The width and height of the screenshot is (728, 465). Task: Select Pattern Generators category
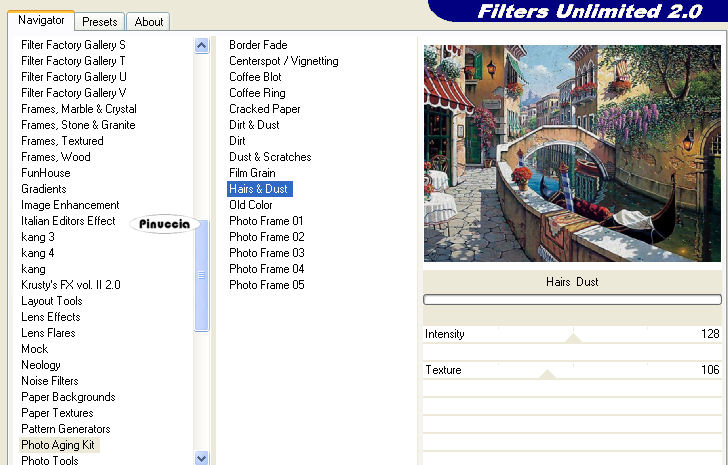pyautogui.click(x=66, y=429)
